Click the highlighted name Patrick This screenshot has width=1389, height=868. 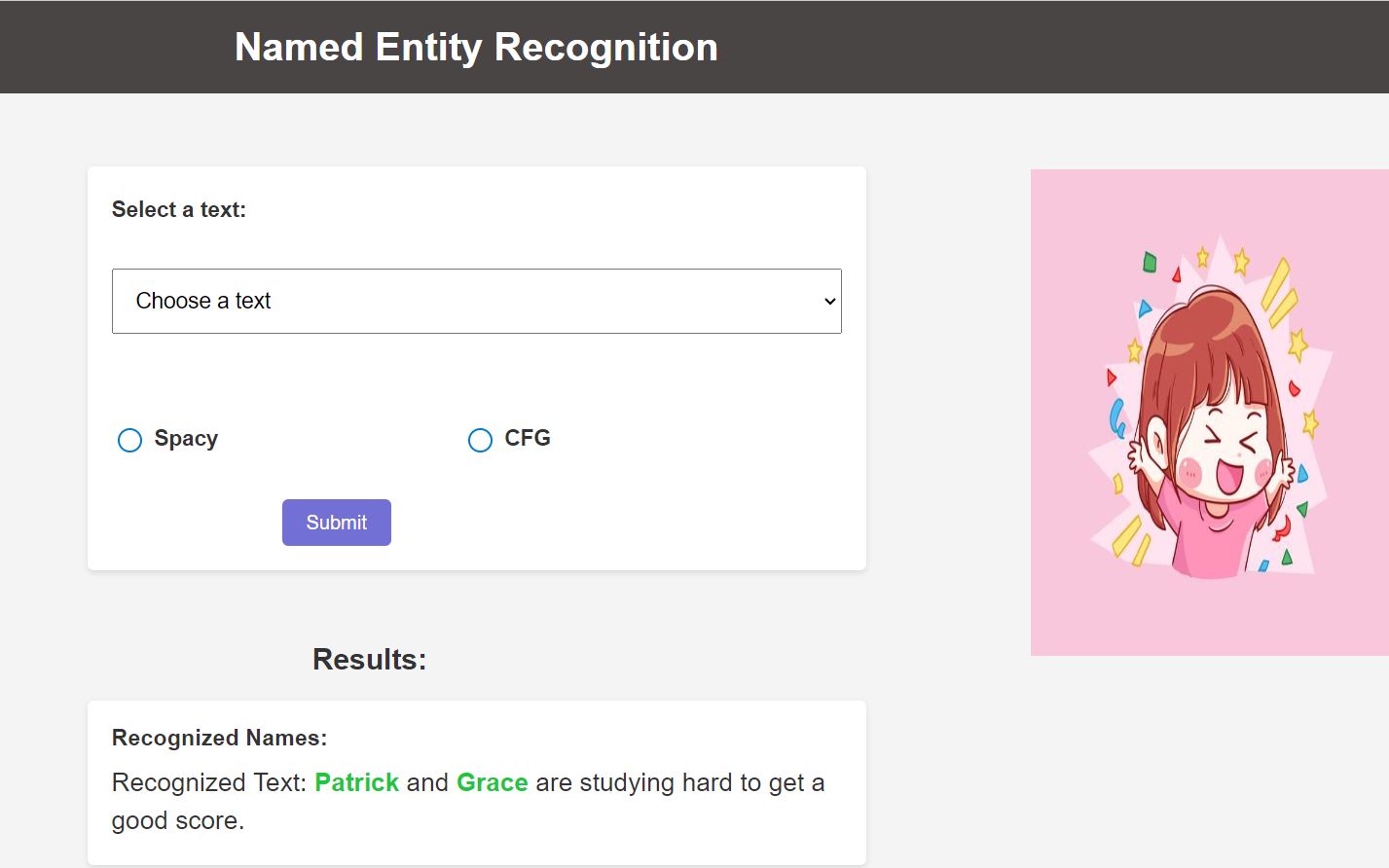click(x=356, y=782)
